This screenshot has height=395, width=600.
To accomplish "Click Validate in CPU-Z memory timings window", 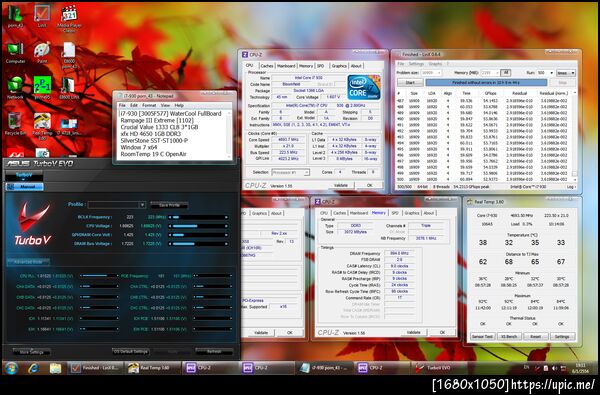I will tap(413, 332).
